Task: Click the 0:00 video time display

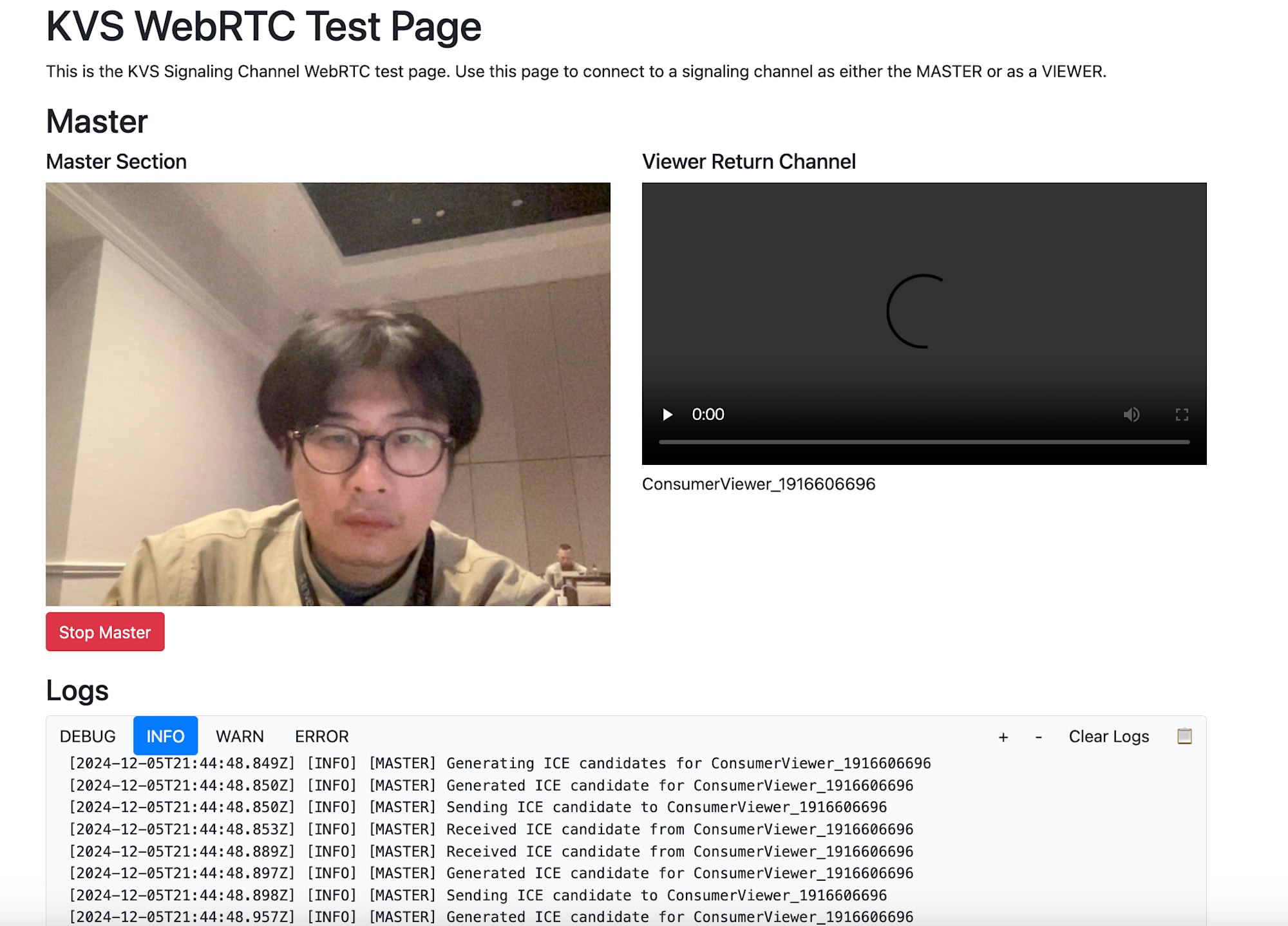Action: (708, 414)
